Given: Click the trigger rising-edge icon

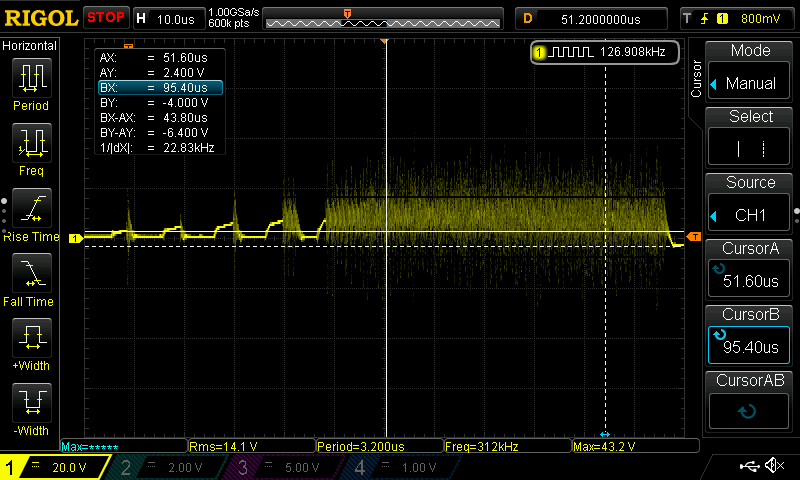Looking at the screenshot, I should point(705,19).
